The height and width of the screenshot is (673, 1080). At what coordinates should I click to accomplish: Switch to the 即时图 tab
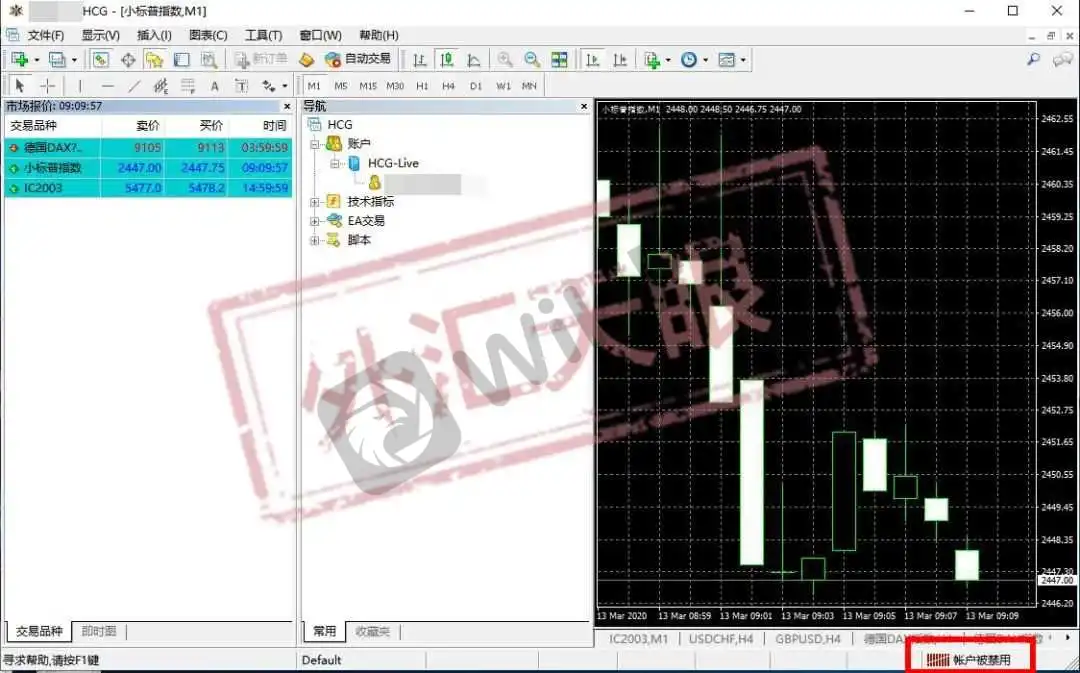(x=98, y=631)
